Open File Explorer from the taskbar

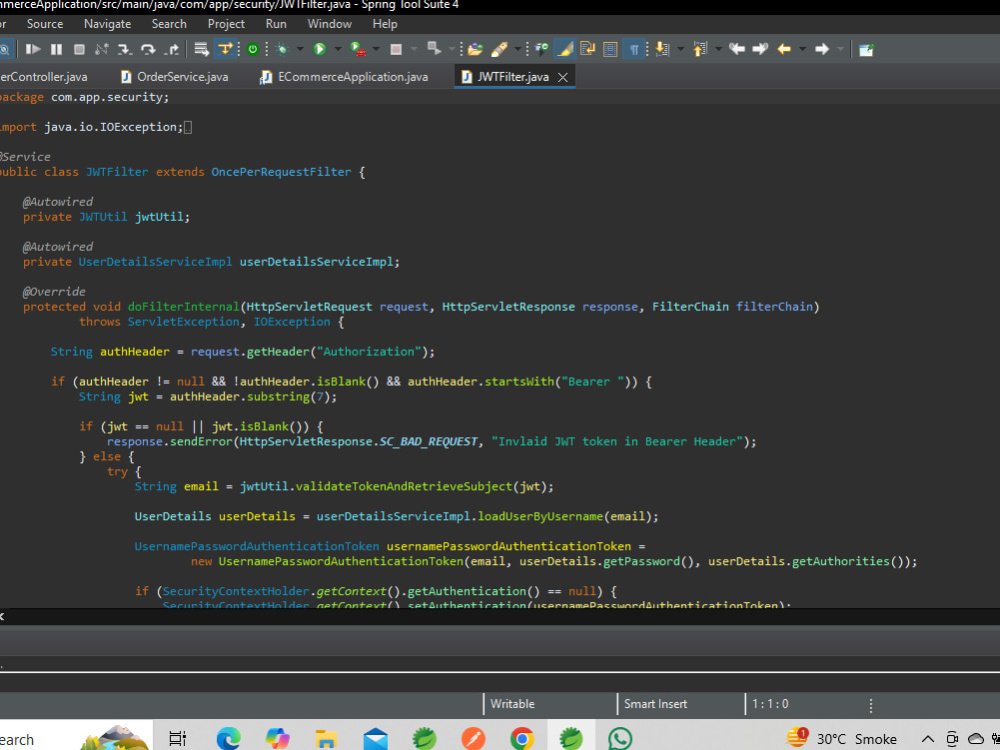(326, 739)
